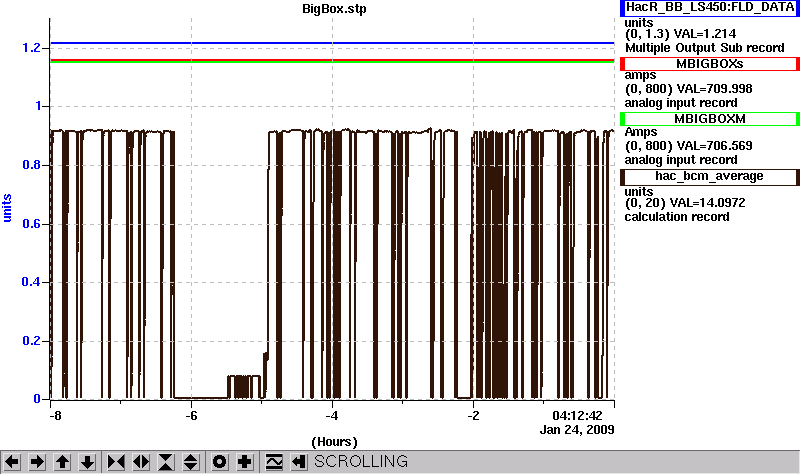Click the y-axis tick label 1.2
This screenshot has height=474, width=800.
point(31,48)
